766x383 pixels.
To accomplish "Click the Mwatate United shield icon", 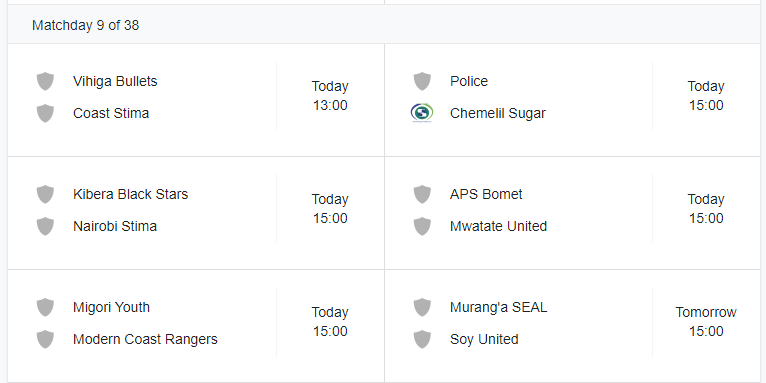I will pyautogui.click(x=422, y=227).
